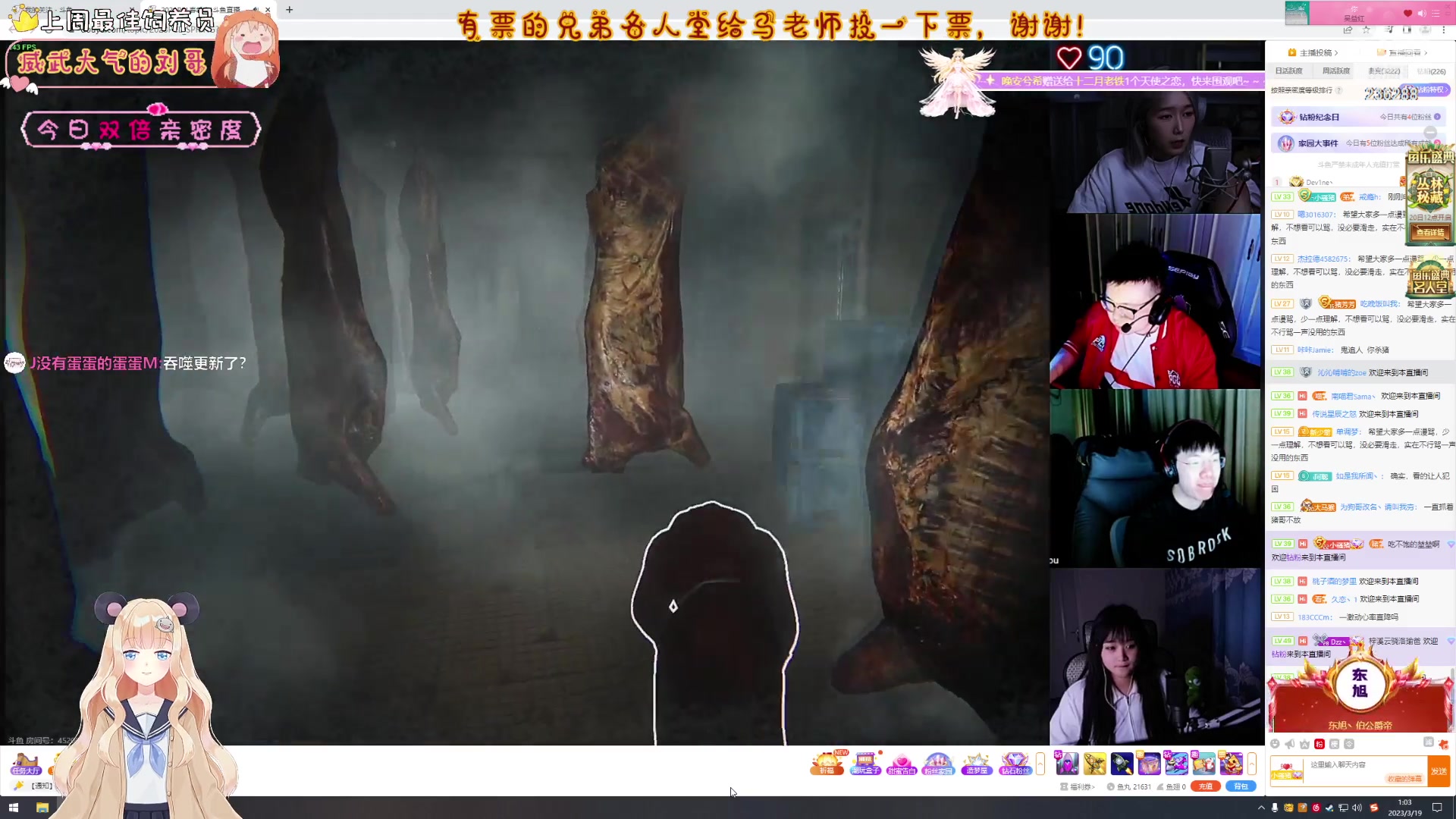Show hidden system tray icons
The image size is (1456, 819).
click(1262, 808)
